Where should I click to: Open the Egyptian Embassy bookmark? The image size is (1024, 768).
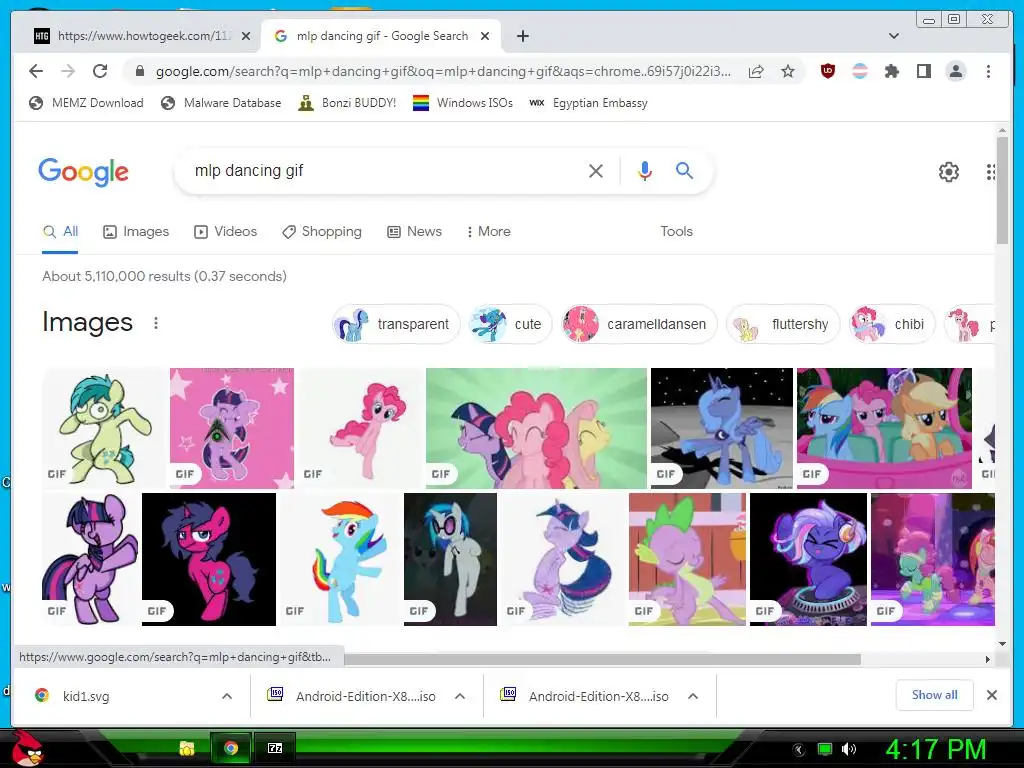tap(588, 103)
